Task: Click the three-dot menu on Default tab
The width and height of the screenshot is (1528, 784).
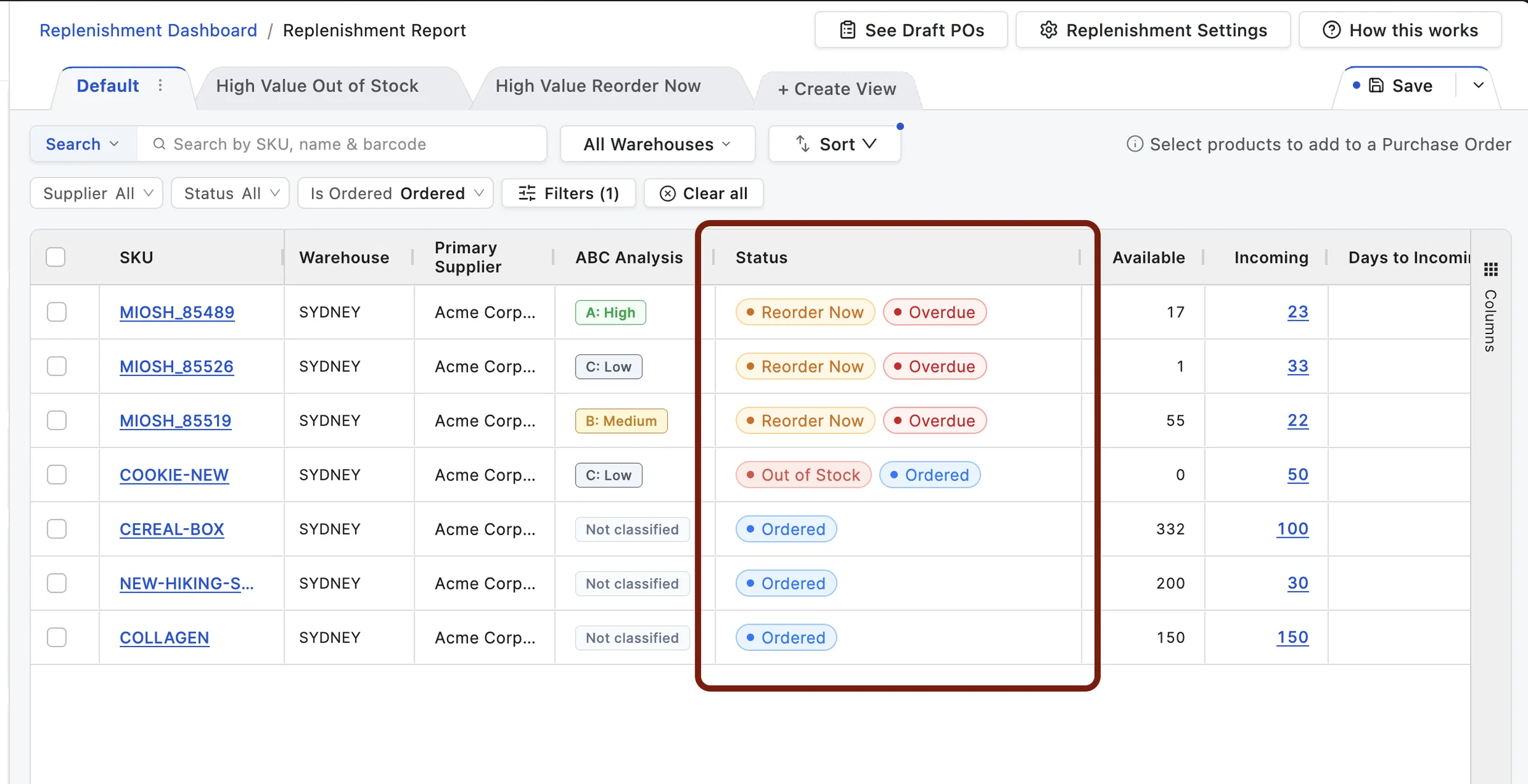Action: tap(160, 85)
